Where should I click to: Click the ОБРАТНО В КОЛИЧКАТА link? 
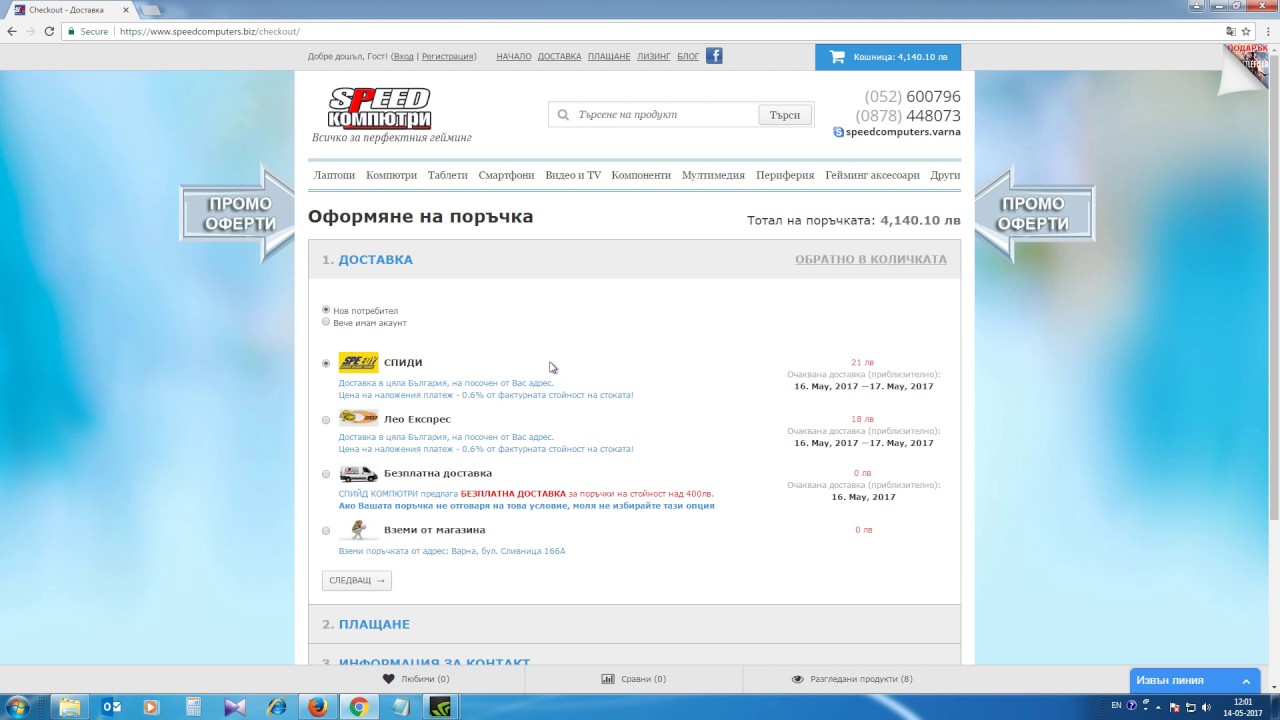pyautogui.click(x=871, y=259)
